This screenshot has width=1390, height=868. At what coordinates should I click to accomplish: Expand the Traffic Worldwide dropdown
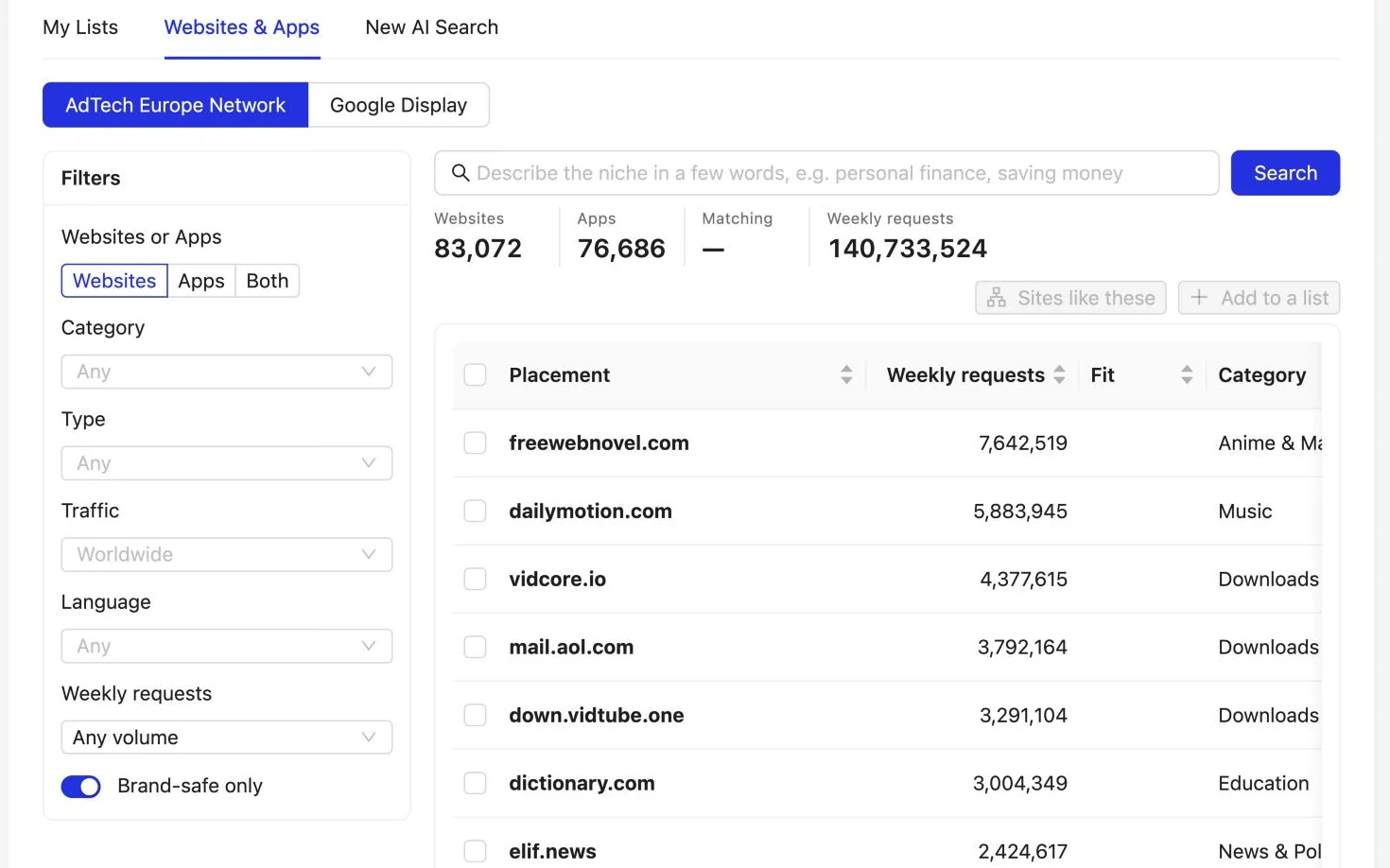tap(227, 555)
